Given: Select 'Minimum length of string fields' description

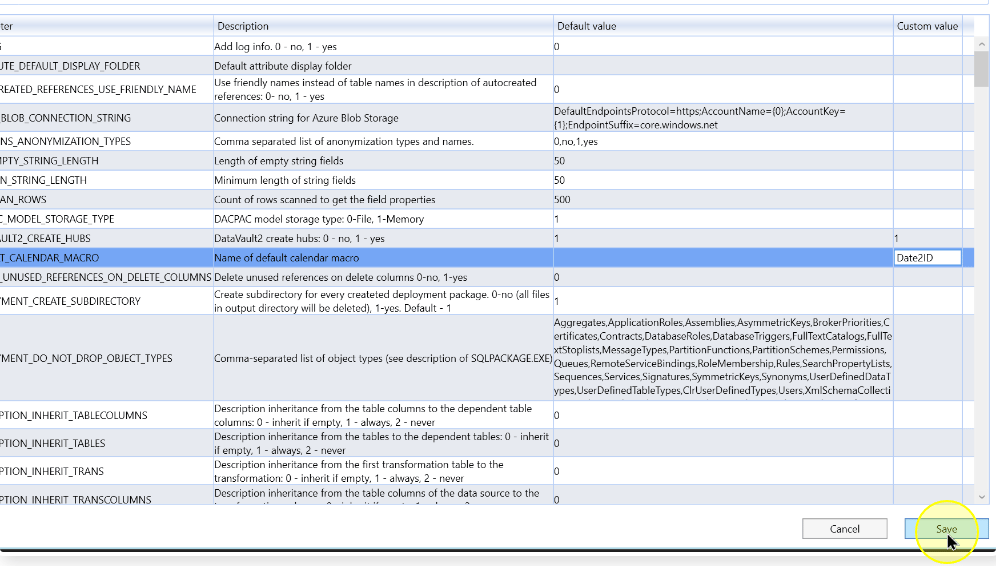Looking at the screenshot, I should (383, 180).
